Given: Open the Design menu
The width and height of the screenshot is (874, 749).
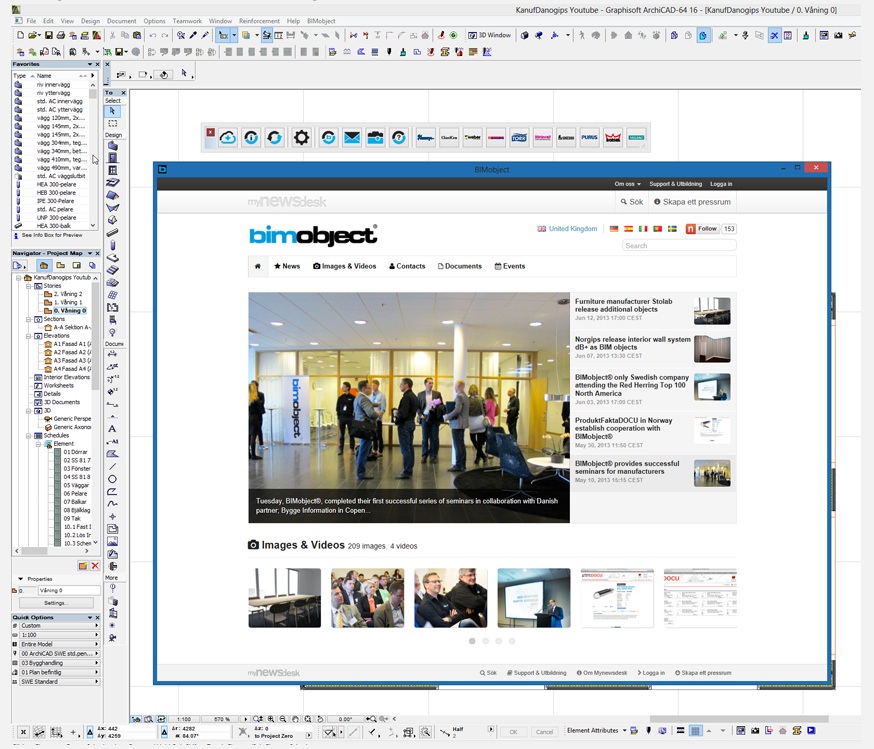Looking at the screenshot, I should pos(90,21).
